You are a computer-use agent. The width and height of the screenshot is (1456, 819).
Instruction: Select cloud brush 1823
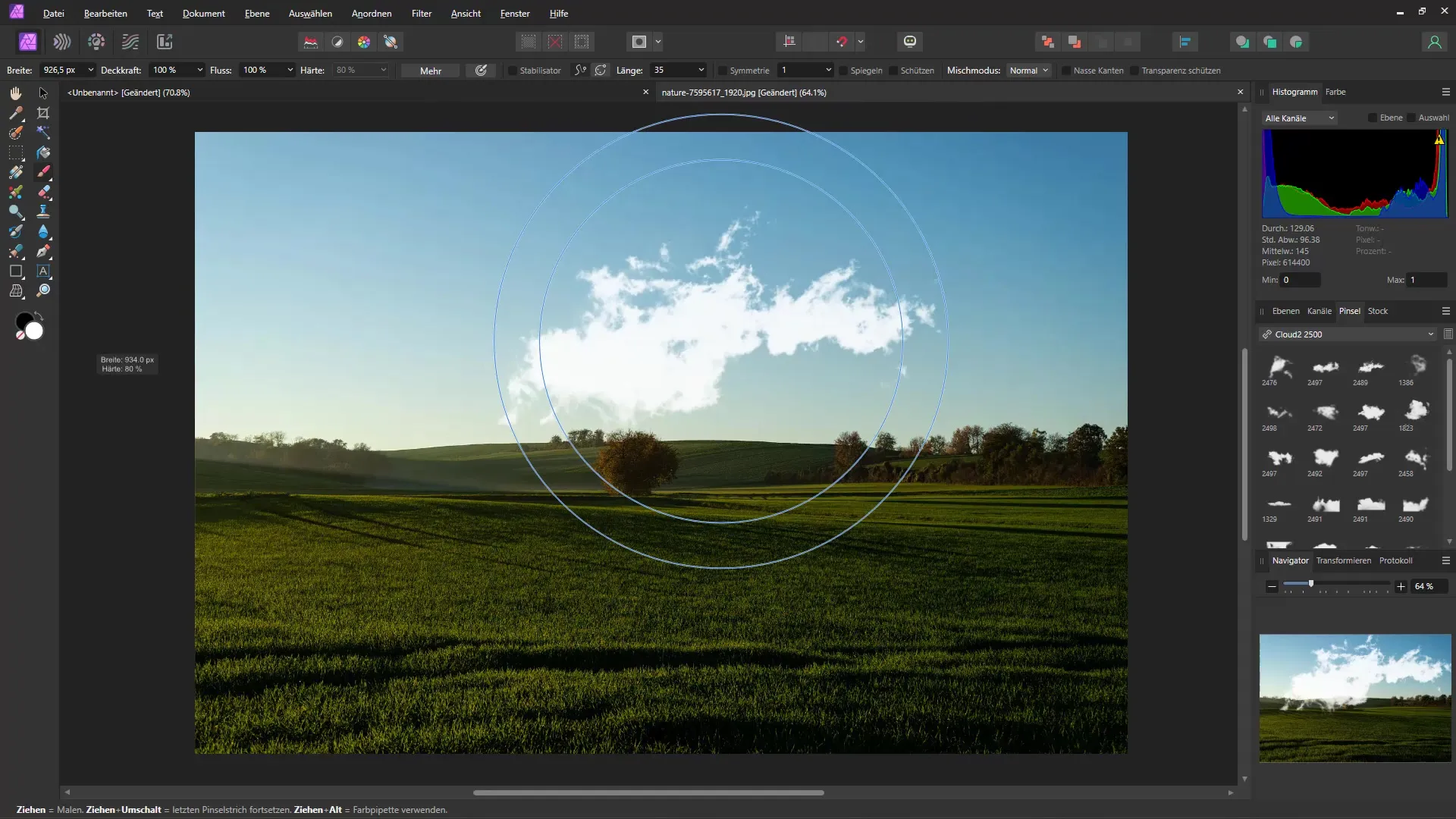(1416, 415)
